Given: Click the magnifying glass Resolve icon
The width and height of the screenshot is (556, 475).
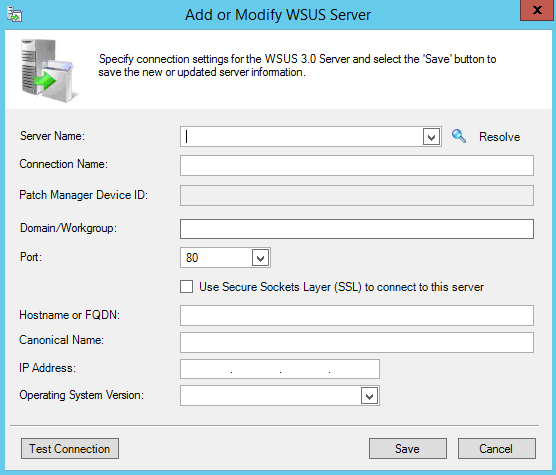Looking at the screenshot, I should [459, 136].
